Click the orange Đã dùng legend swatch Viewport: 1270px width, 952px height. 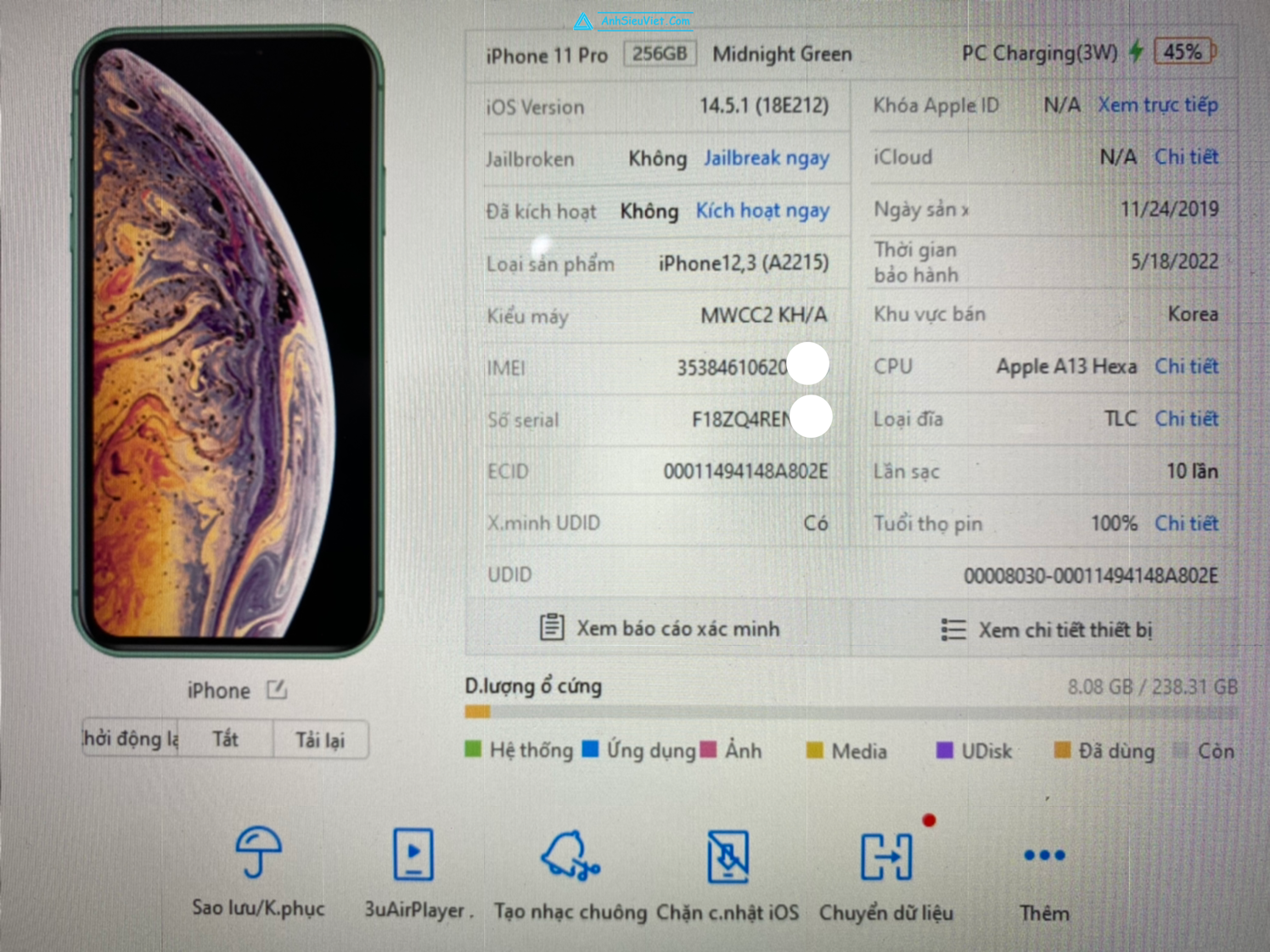pyautogui.click(x=1061, y=750)
